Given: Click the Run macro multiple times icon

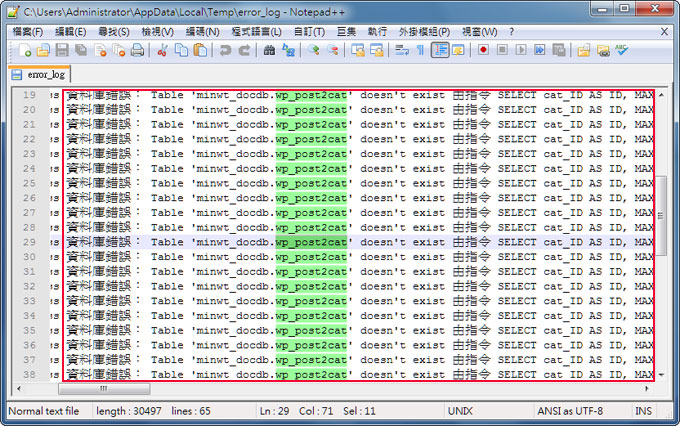Looking at the screenshot, I should (x=539, y=50).
